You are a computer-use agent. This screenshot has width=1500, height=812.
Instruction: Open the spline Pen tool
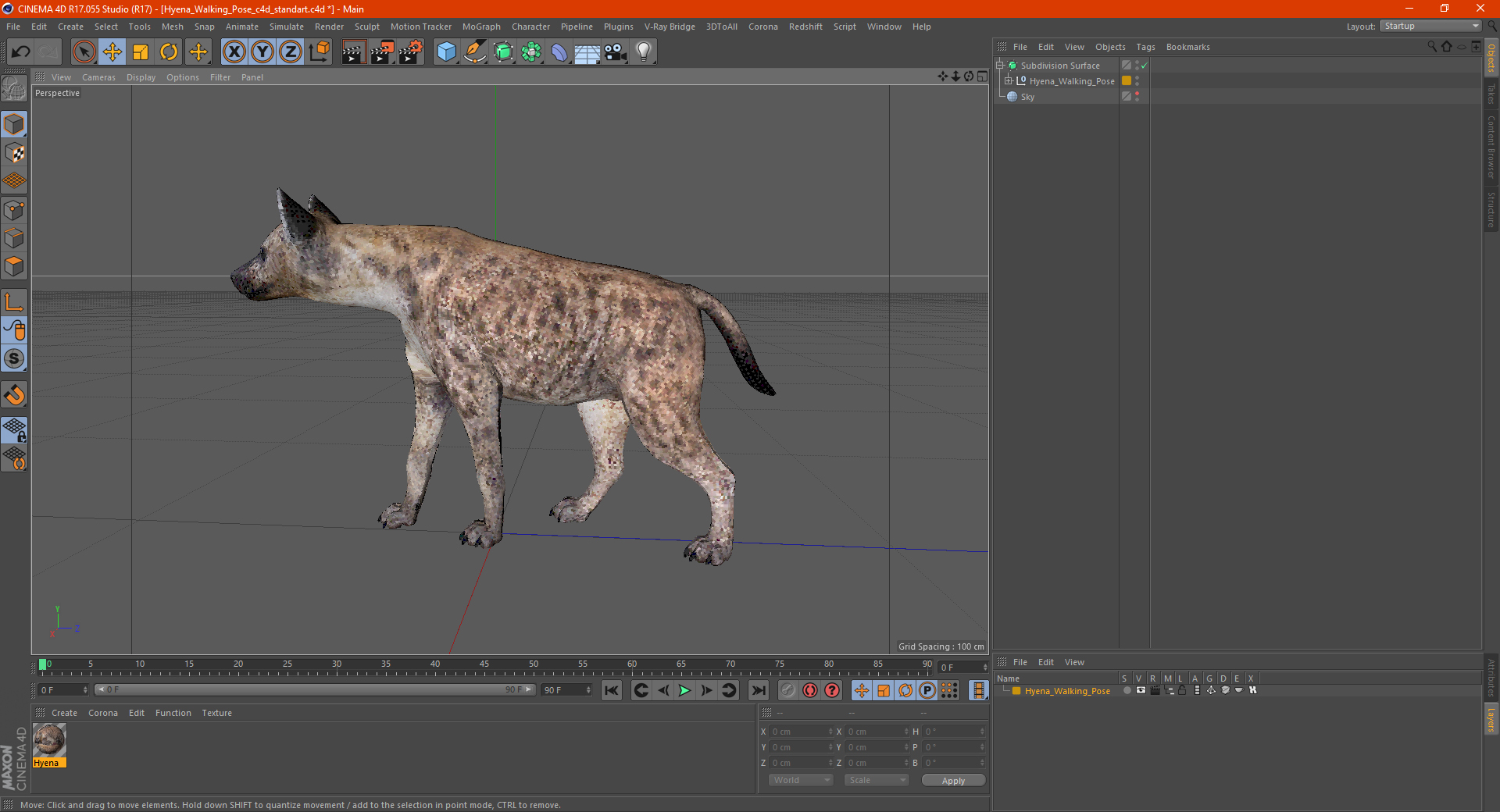[474, 52]
